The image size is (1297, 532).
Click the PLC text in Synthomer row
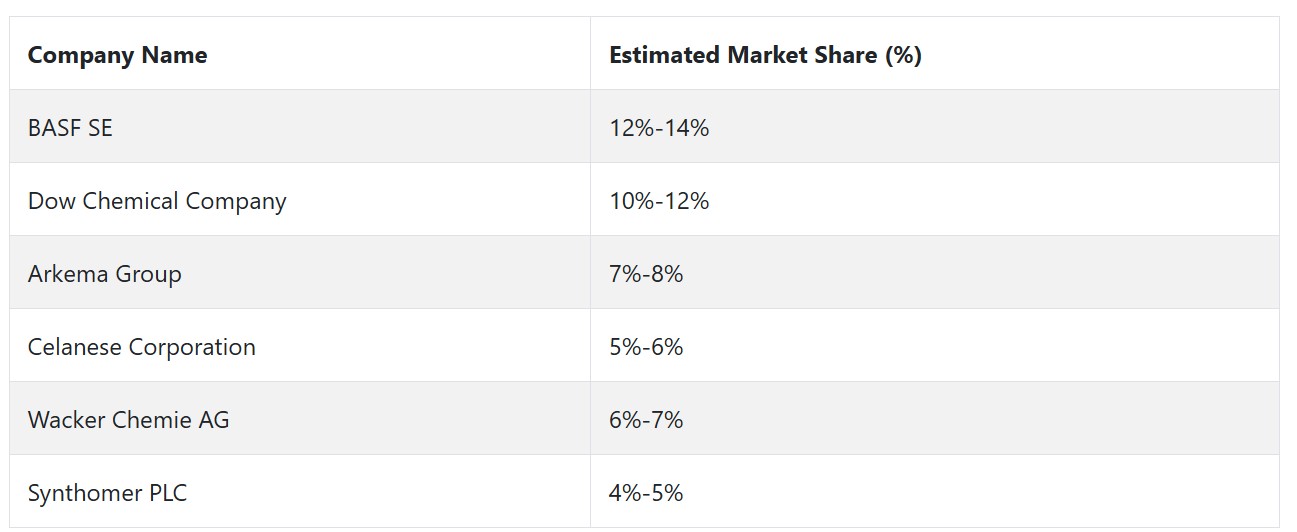pos(167,493)
